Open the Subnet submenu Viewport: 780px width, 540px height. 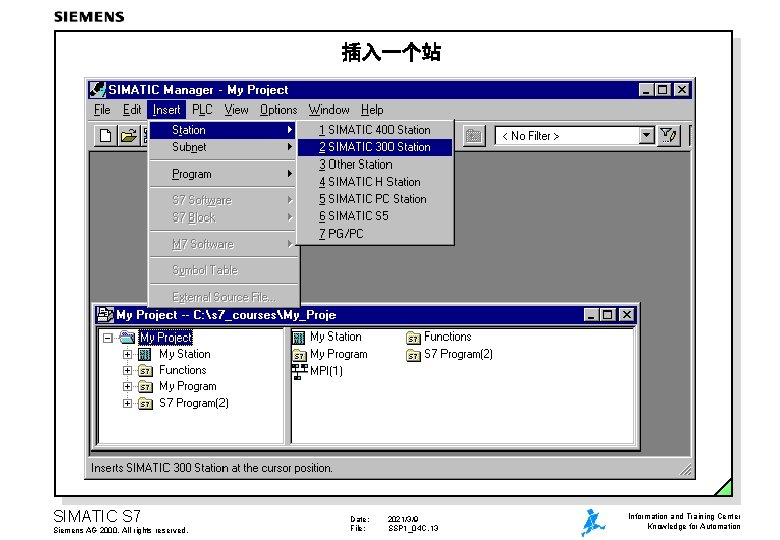click(222, 147)
